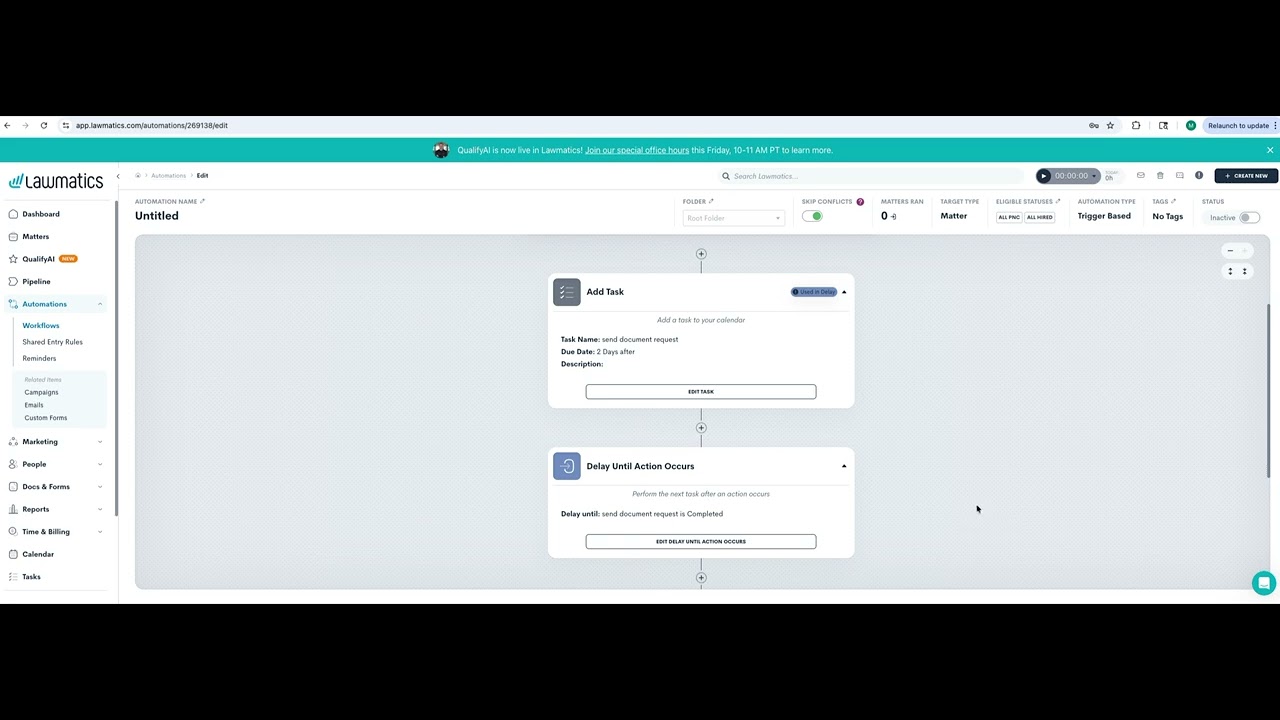Click the Marketing sidebar icon
The height and width of the screenshot is (720, 1280).
(13, 442)
